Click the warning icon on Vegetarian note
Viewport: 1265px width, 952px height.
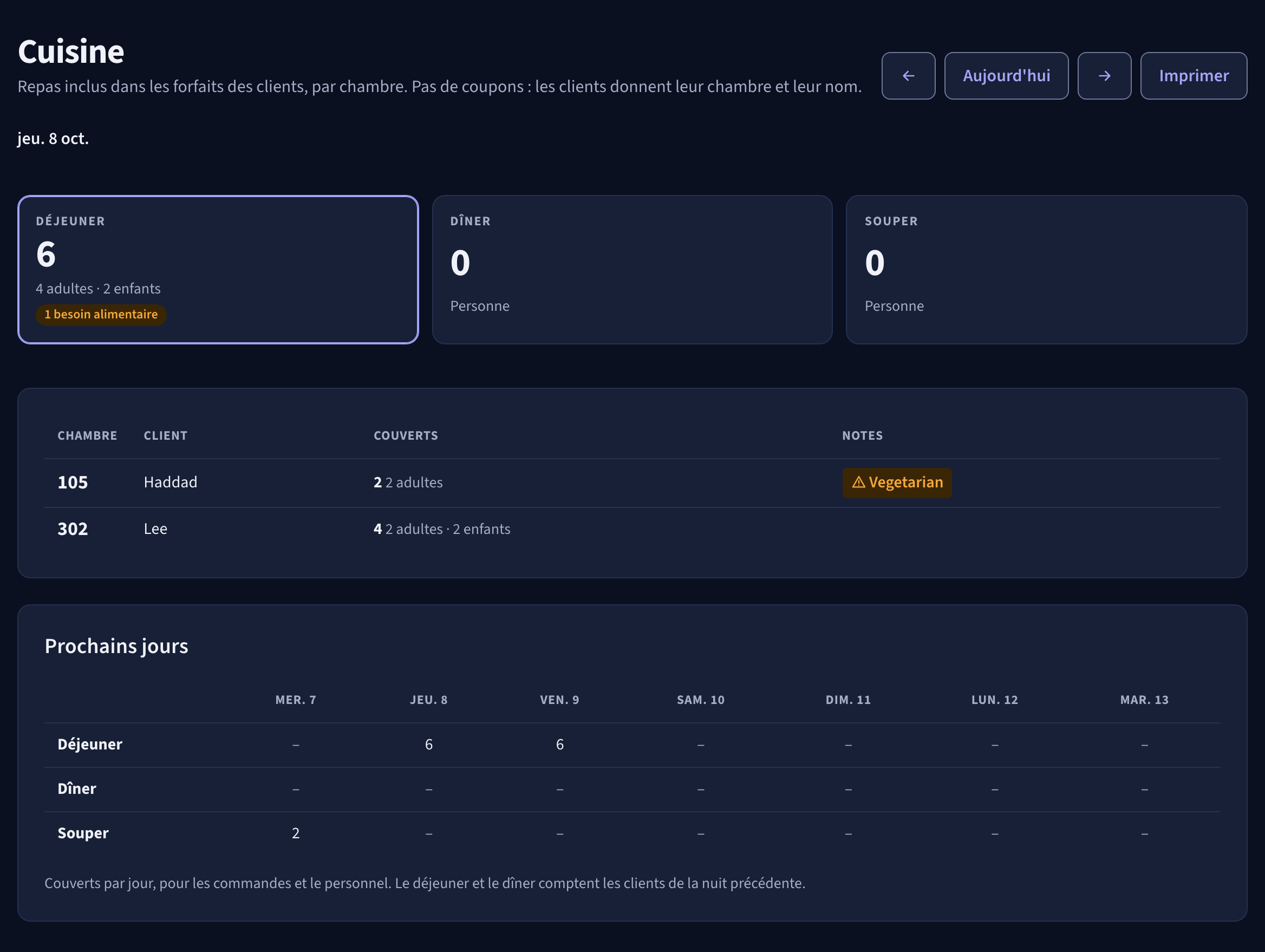(x=858, y=482)
